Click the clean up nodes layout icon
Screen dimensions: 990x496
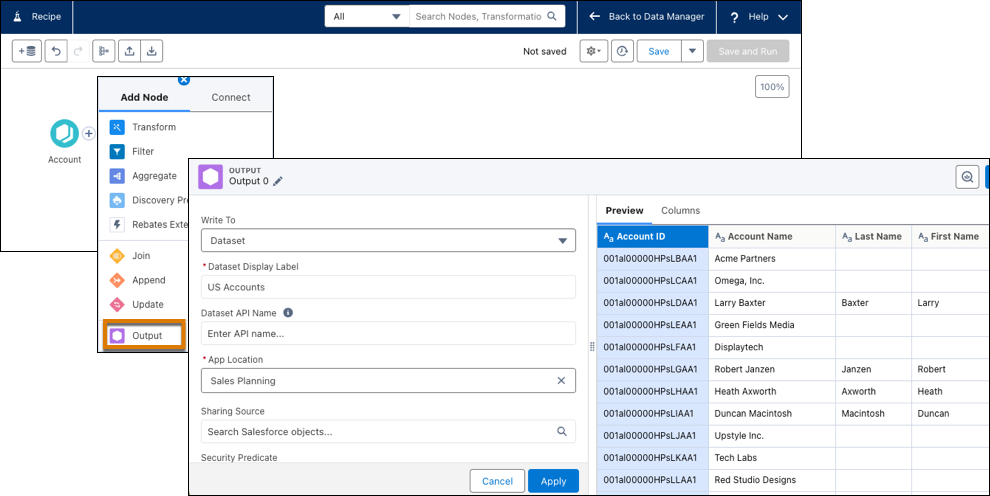104,51
